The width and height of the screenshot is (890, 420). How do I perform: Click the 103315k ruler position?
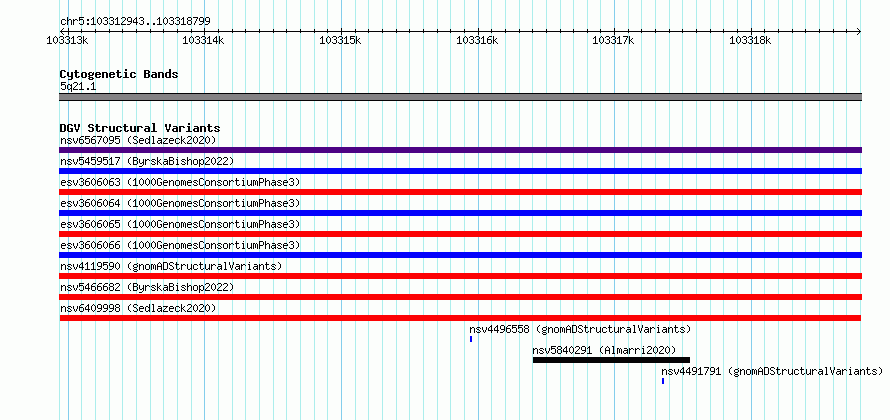pyautogui.click(x=341, y=40)
